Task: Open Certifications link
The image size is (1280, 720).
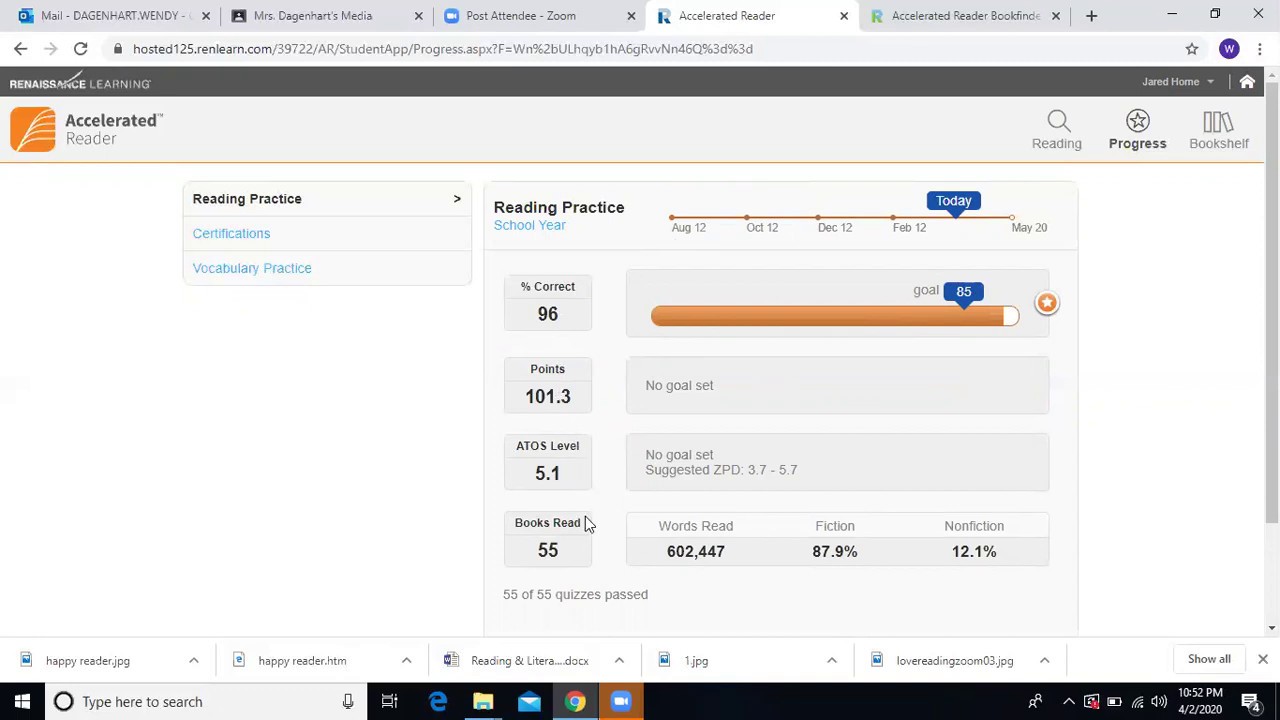Action: click(231, 233)
